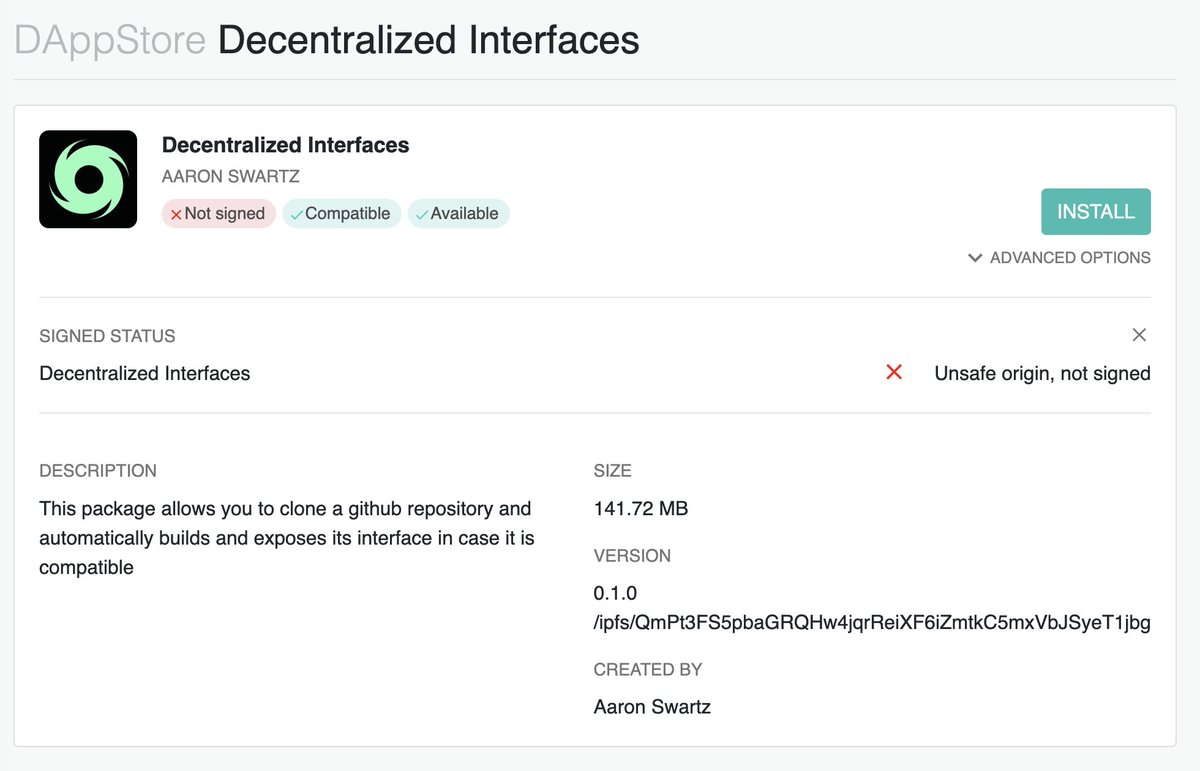Click the Decentralized Interfaces package title

285,145
